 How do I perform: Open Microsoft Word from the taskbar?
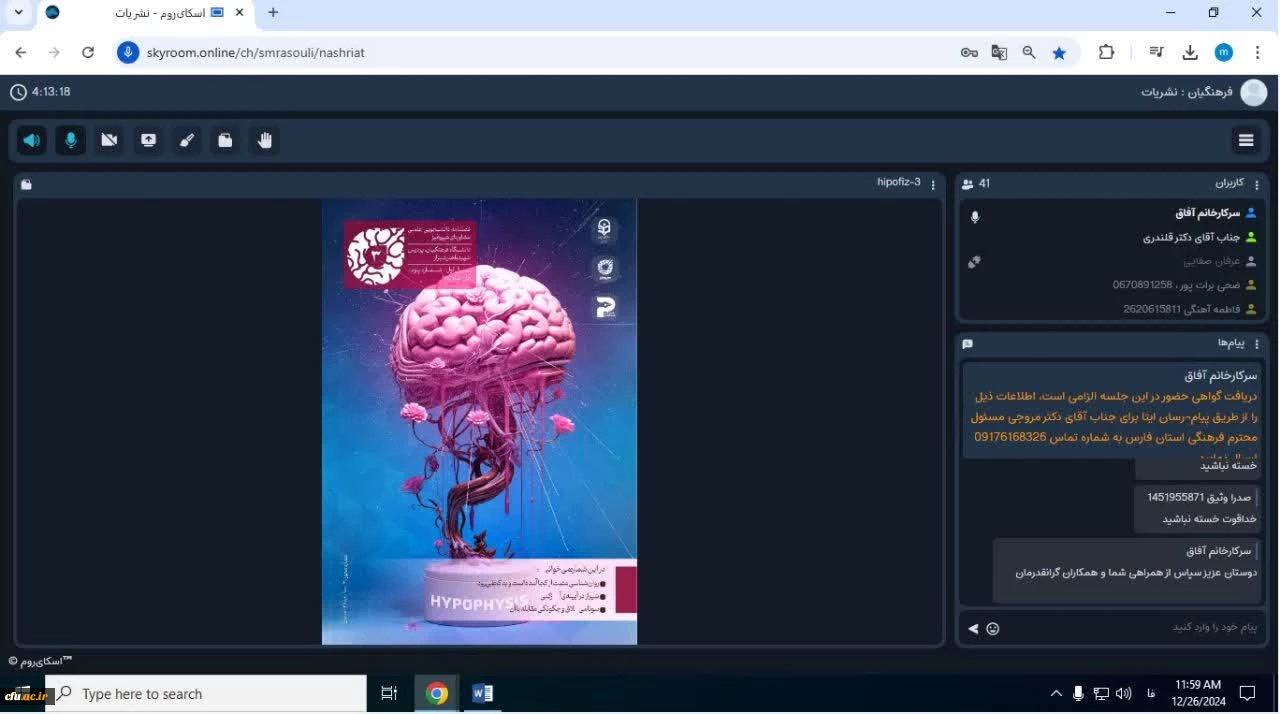pyautogui.click(x=482, y=693)
